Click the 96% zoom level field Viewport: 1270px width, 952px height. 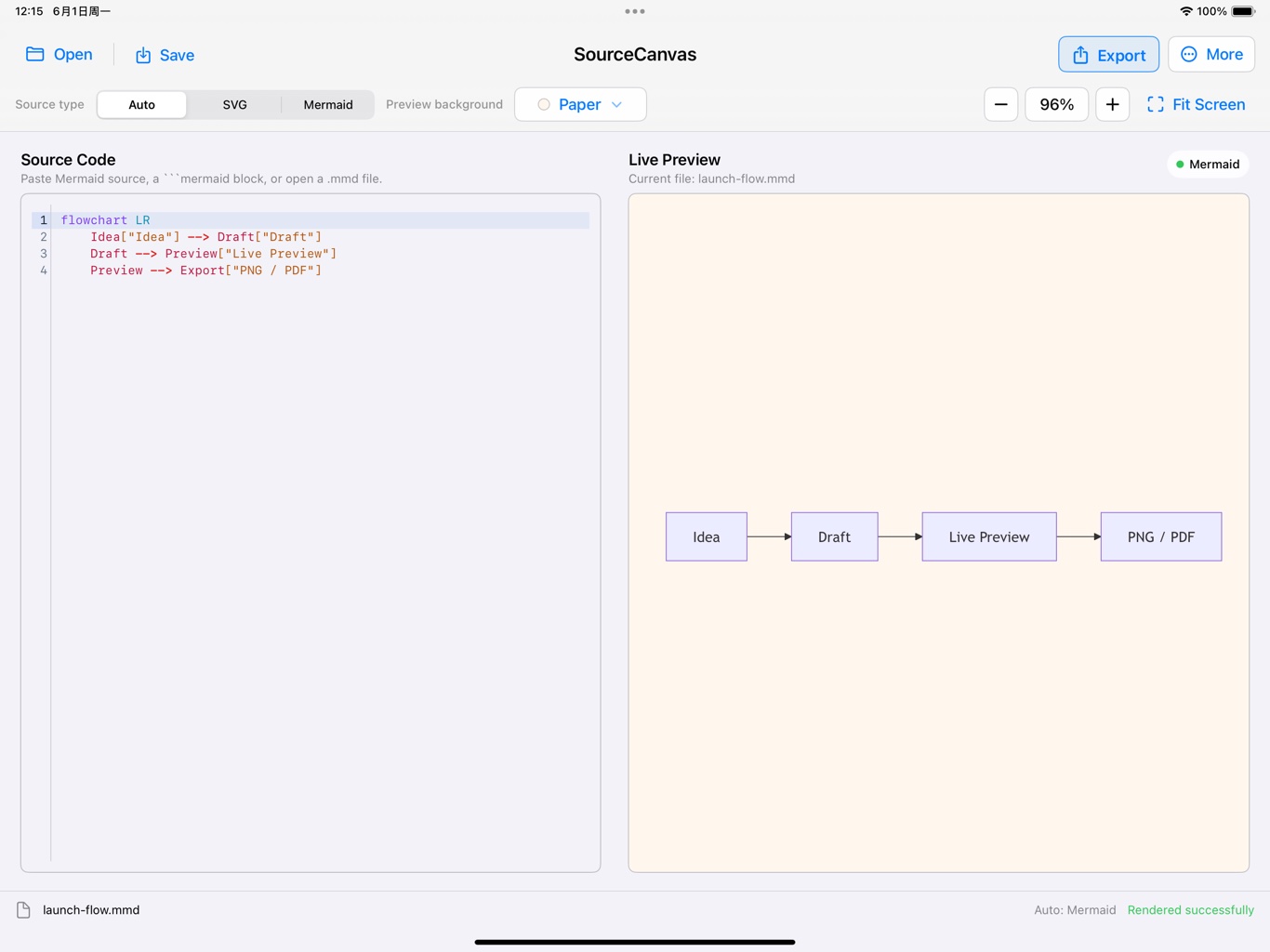coord(1056,104)
